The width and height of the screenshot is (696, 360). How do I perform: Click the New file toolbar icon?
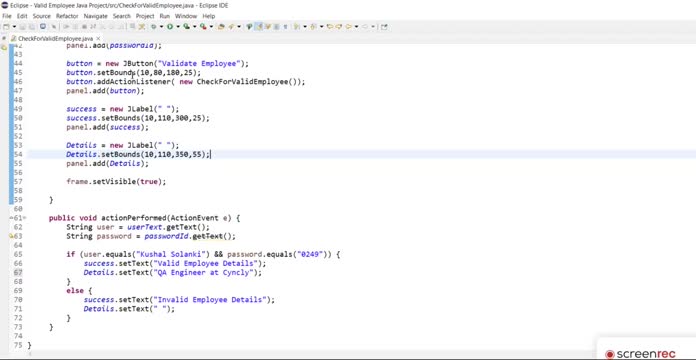(6, 27)
